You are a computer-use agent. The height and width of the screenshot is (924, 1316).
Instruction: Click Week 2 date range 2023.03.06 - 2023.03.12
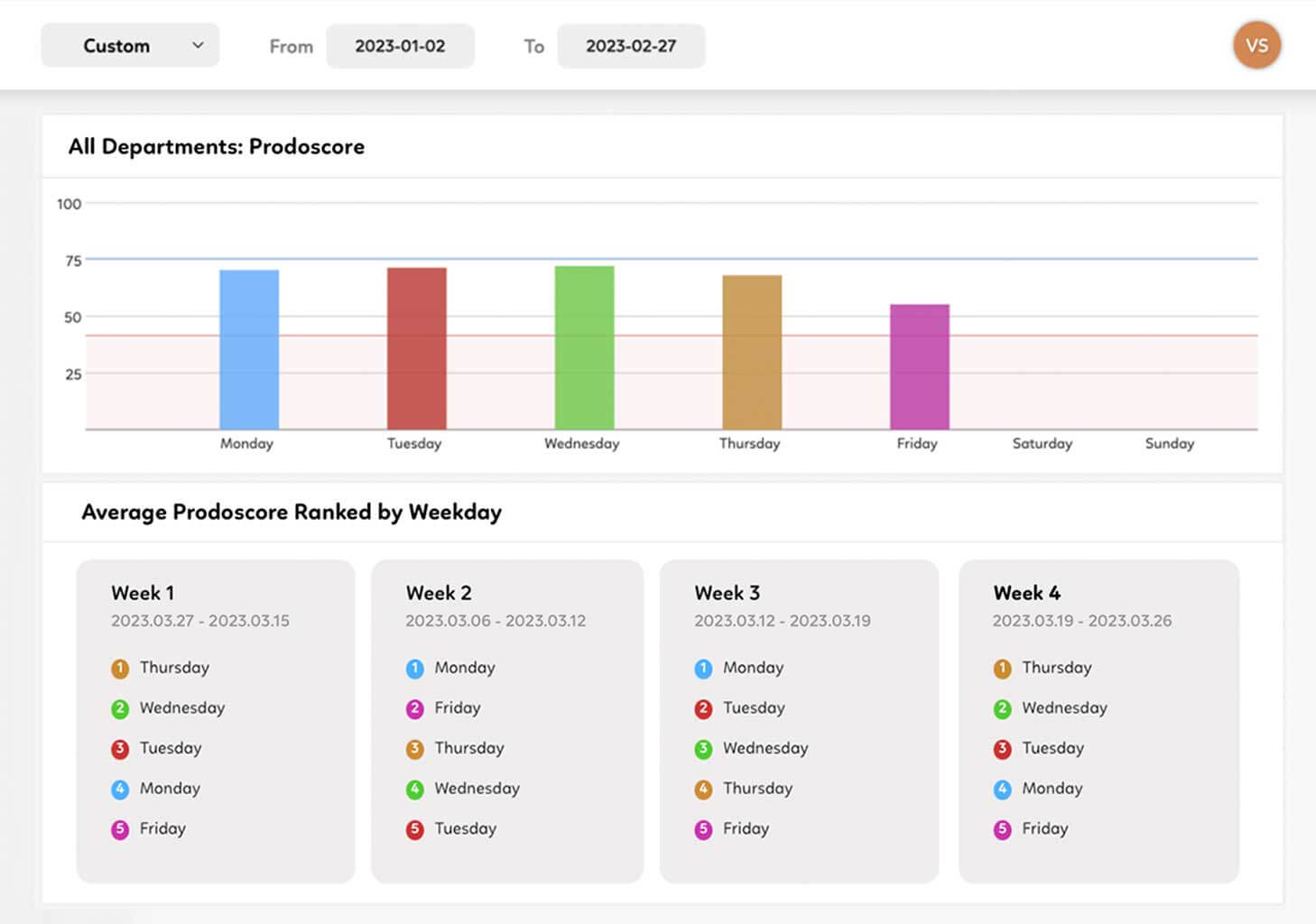496,621
